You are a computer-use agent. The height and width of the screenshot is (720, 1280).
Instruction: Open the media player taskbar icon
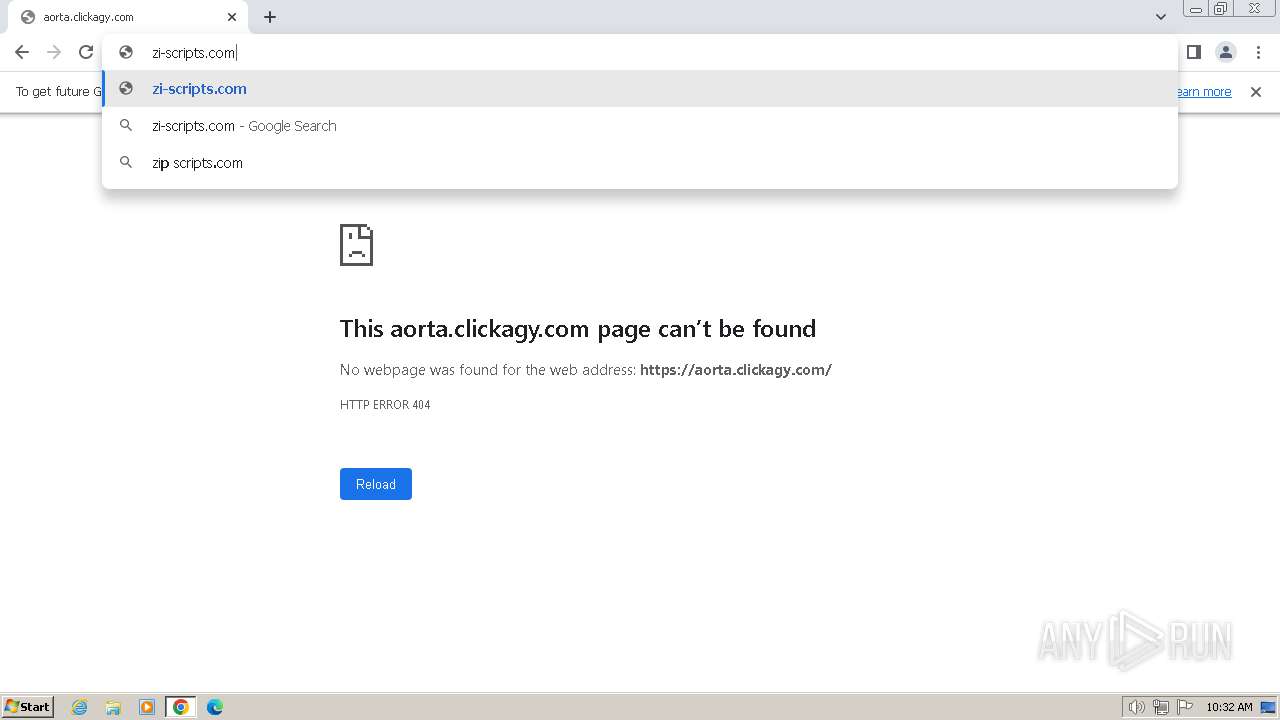pos(147,707)
